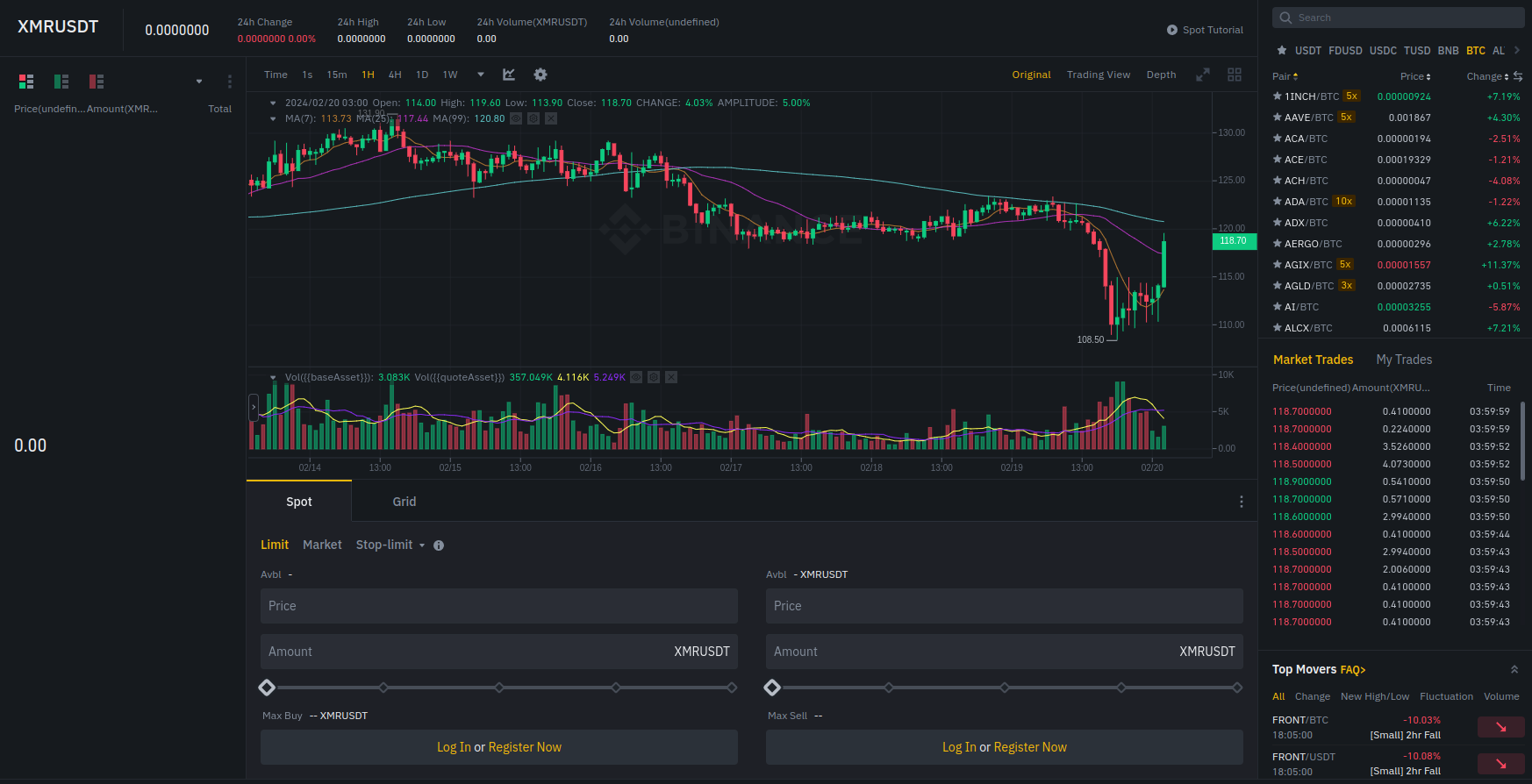Switch to the Grid trading tab
Image resolution: width=1532 pixels, height=784 pixels.
coord(404,502)
